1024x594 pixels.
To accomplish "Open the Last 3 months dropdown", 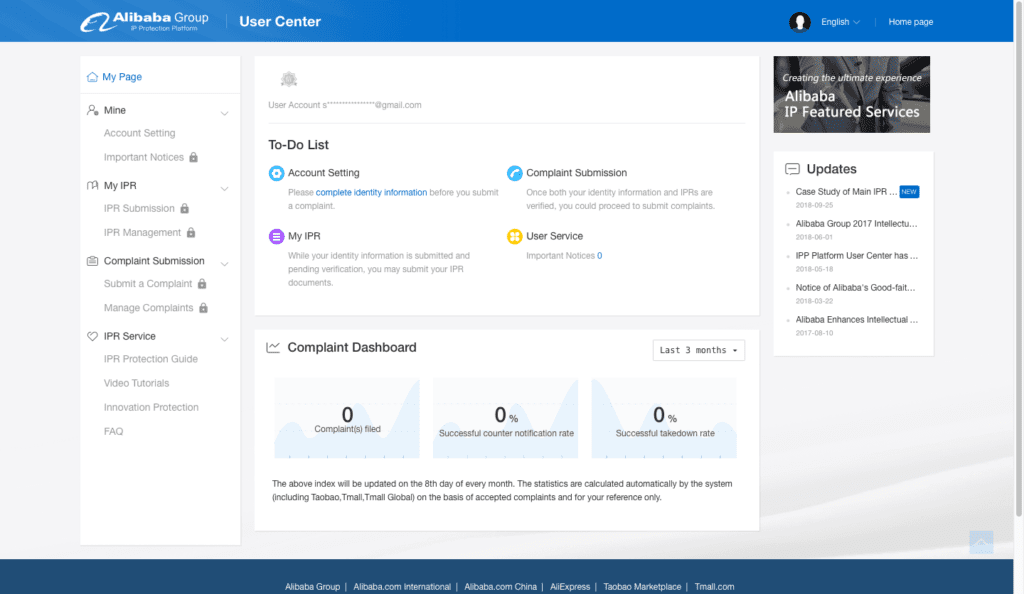I will pyautogui.click(x=698, y=350).
